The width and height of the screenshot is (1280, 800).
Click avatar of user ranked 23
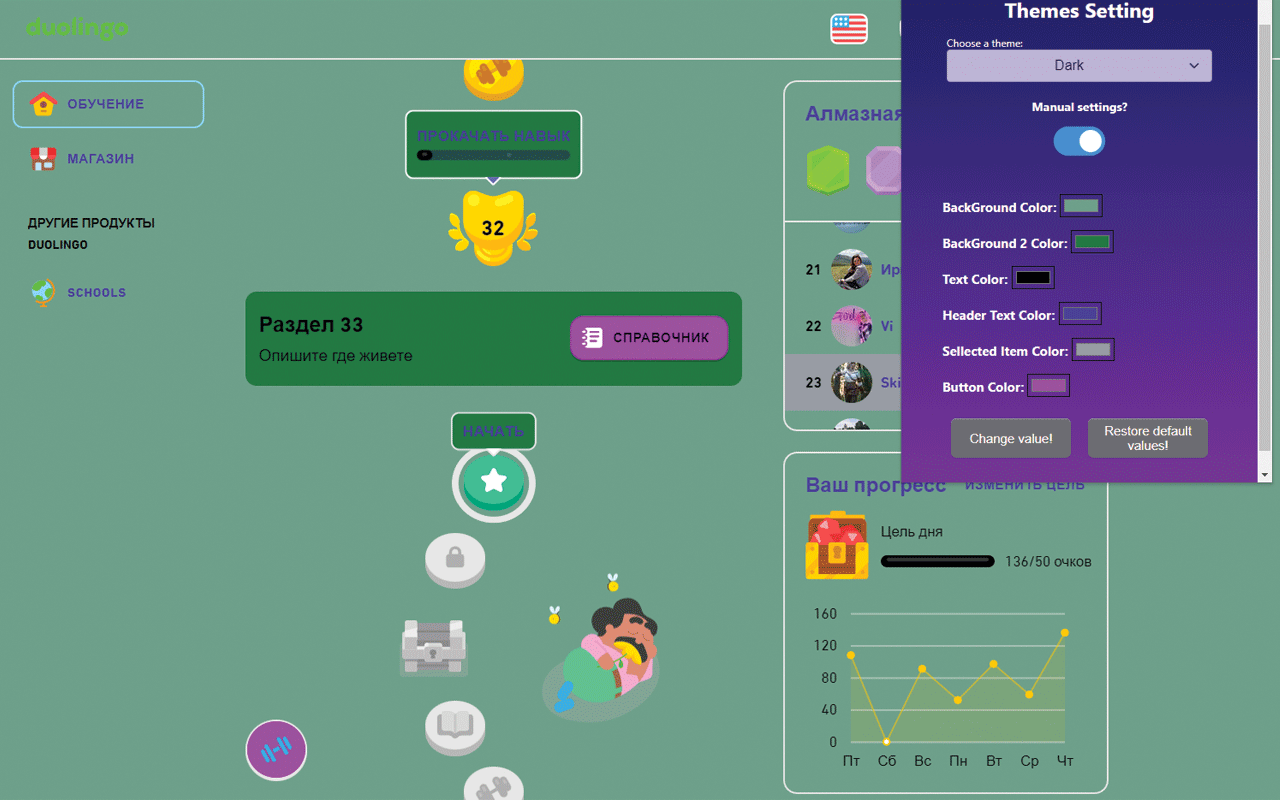tap(852, 382)
